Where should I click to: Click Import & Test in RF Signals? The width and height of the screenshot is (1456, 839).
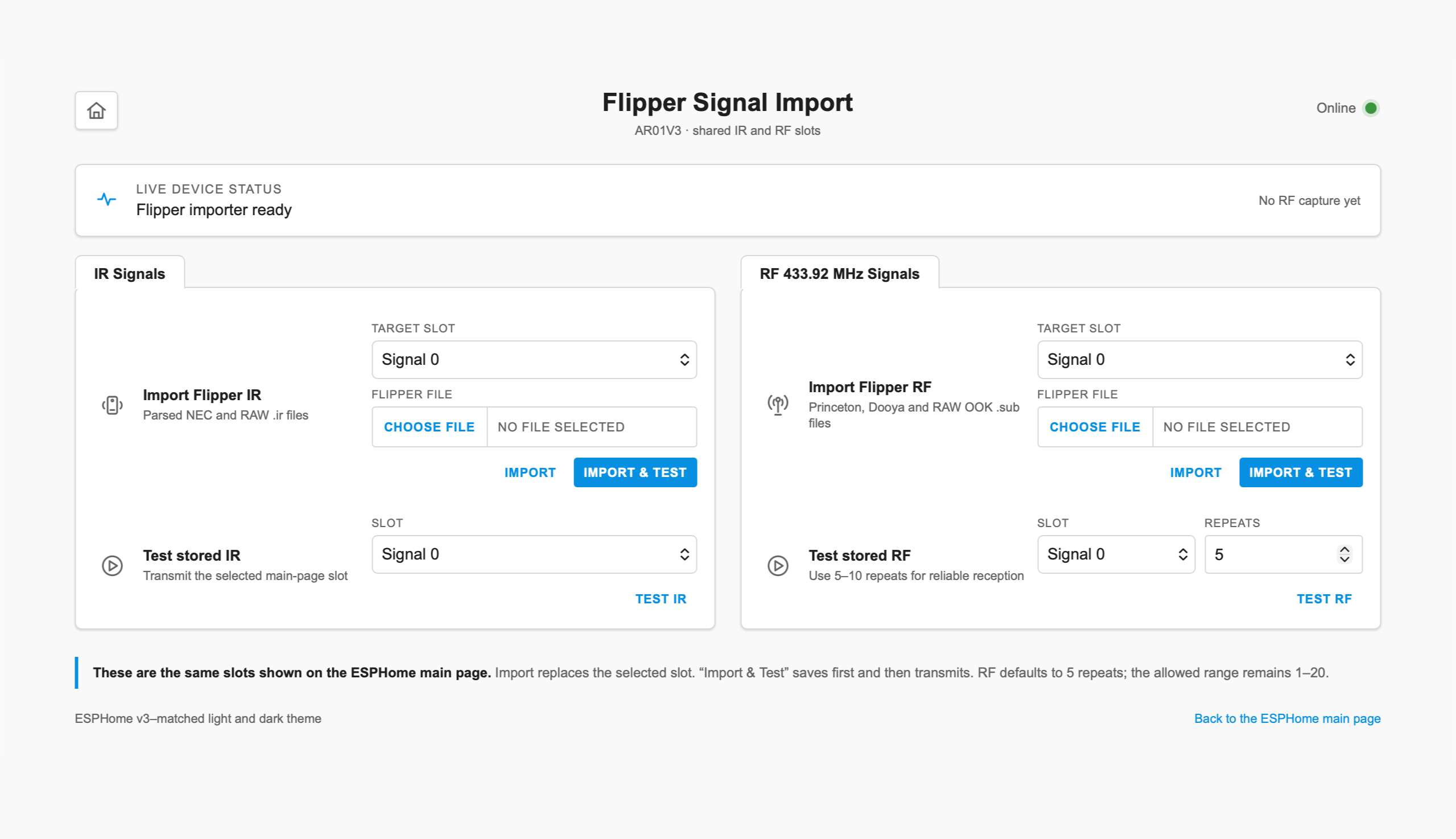pyautogui.click(x=1301, y=472)
